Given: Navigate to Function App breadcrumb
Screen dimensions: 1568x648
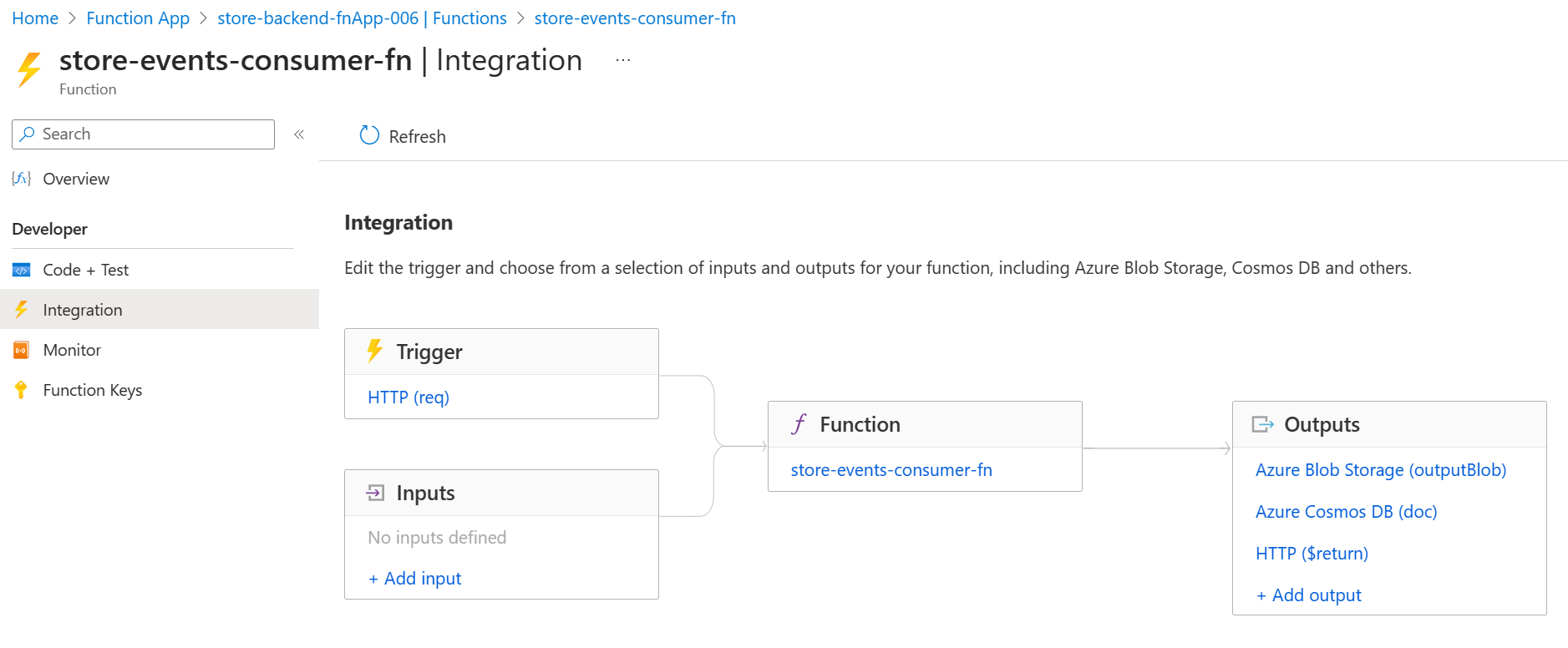Looking at the screenshot, I should click(x=138, y=18).
